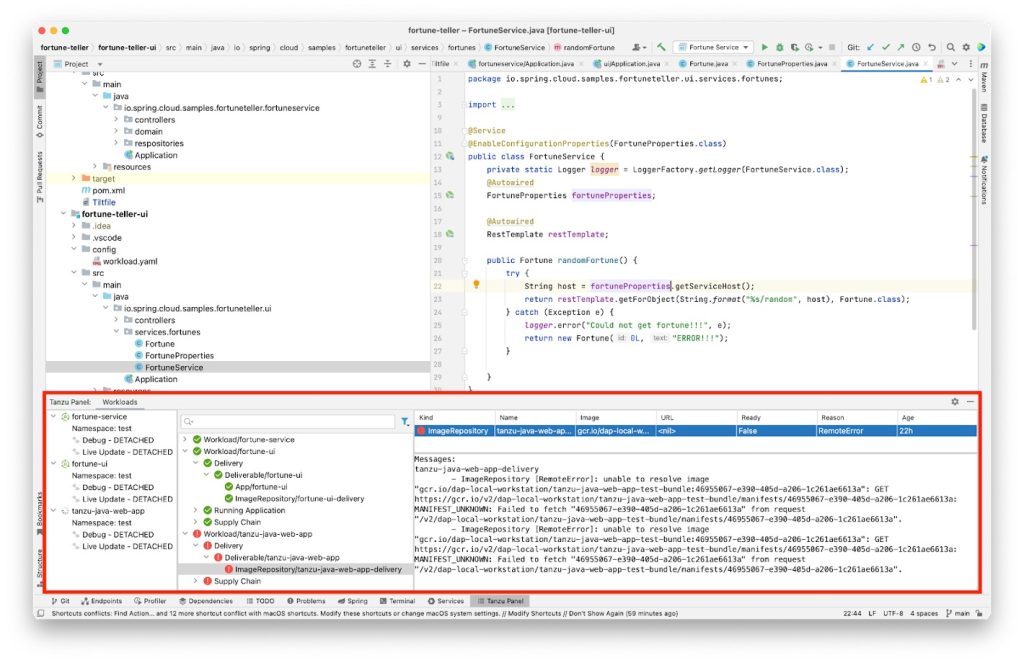The image size is (1024, 663).
Task: Click the Build hammer icon
Action: (661, 47)
